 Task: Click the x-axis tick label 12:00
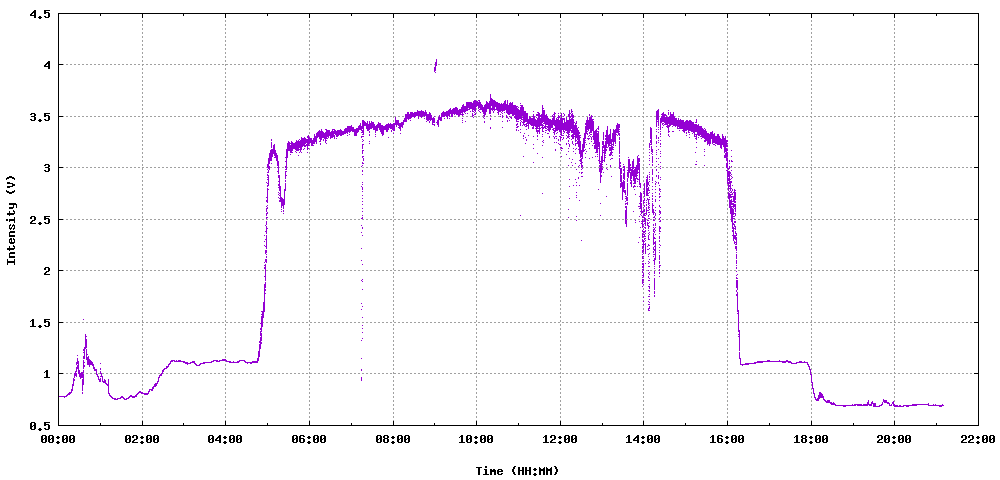point(560,439)
